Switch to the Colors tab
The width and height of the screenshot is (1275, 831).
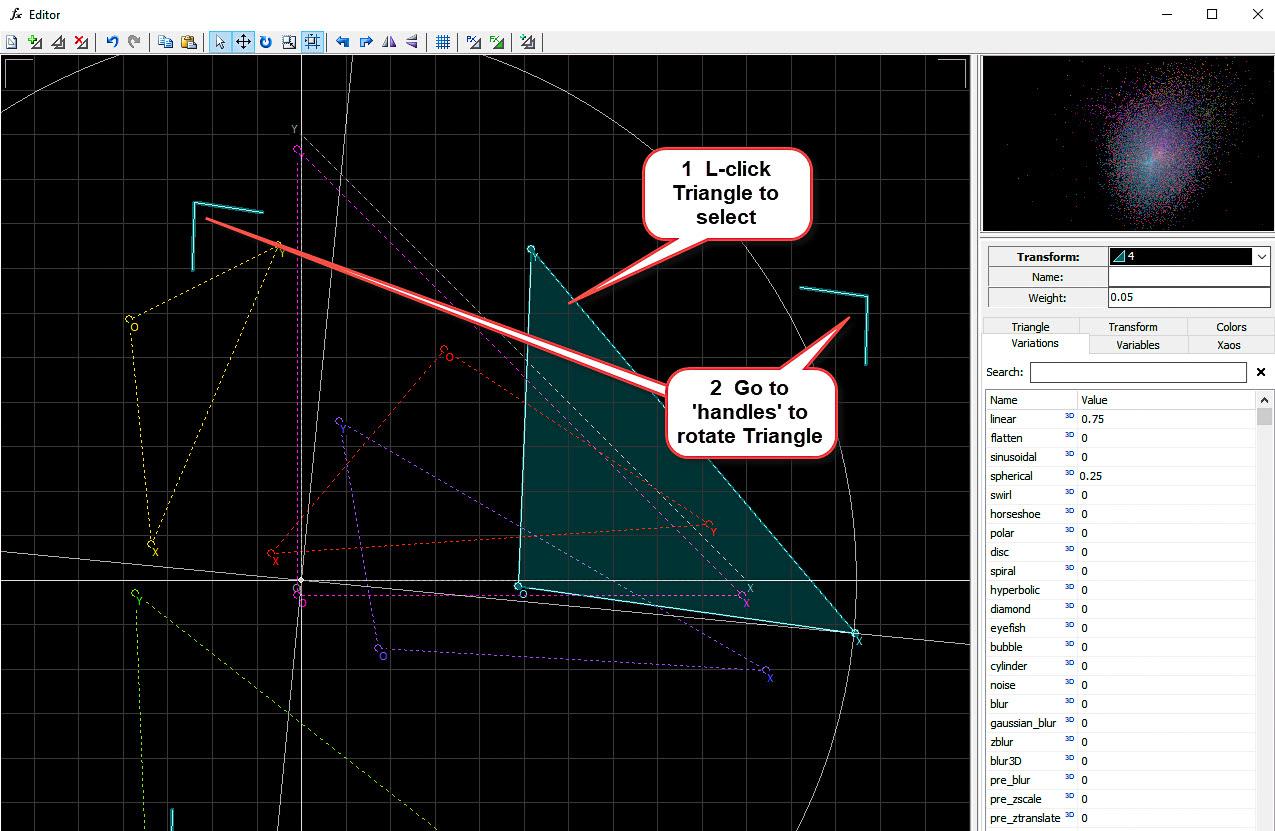1231,327
